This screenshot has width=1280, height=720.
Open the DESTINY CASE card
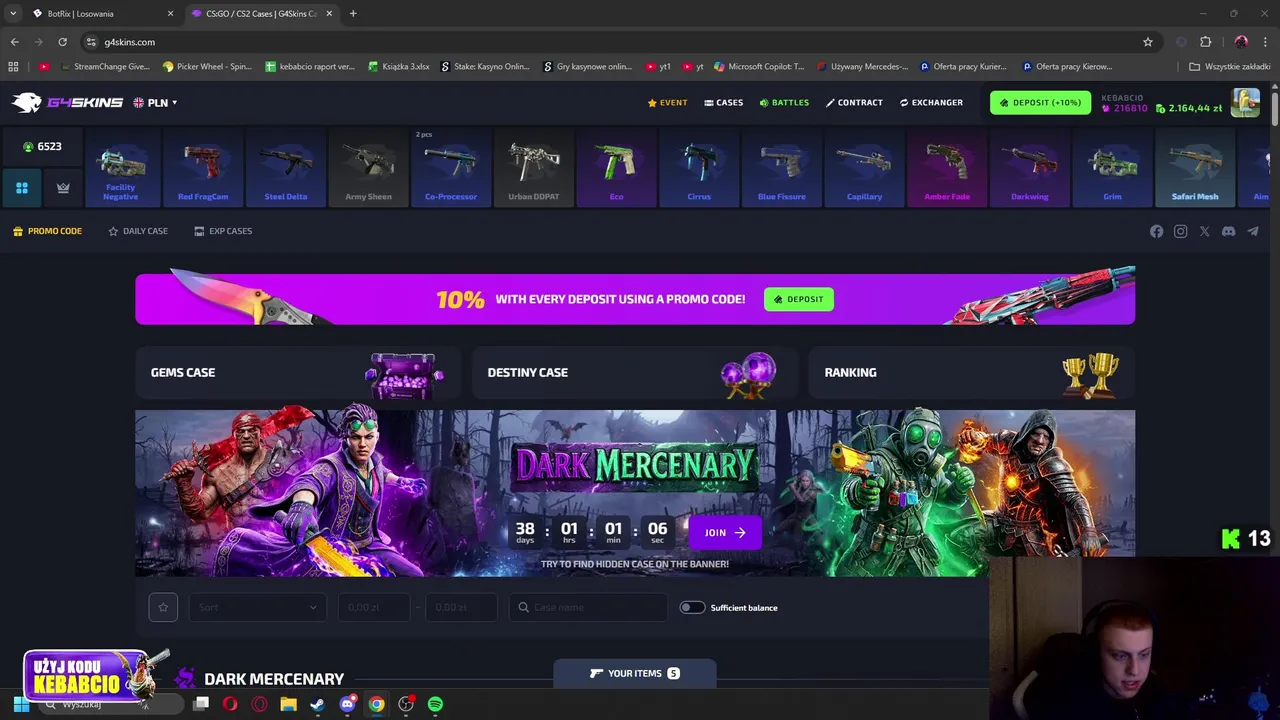click(x=635, y=372)
